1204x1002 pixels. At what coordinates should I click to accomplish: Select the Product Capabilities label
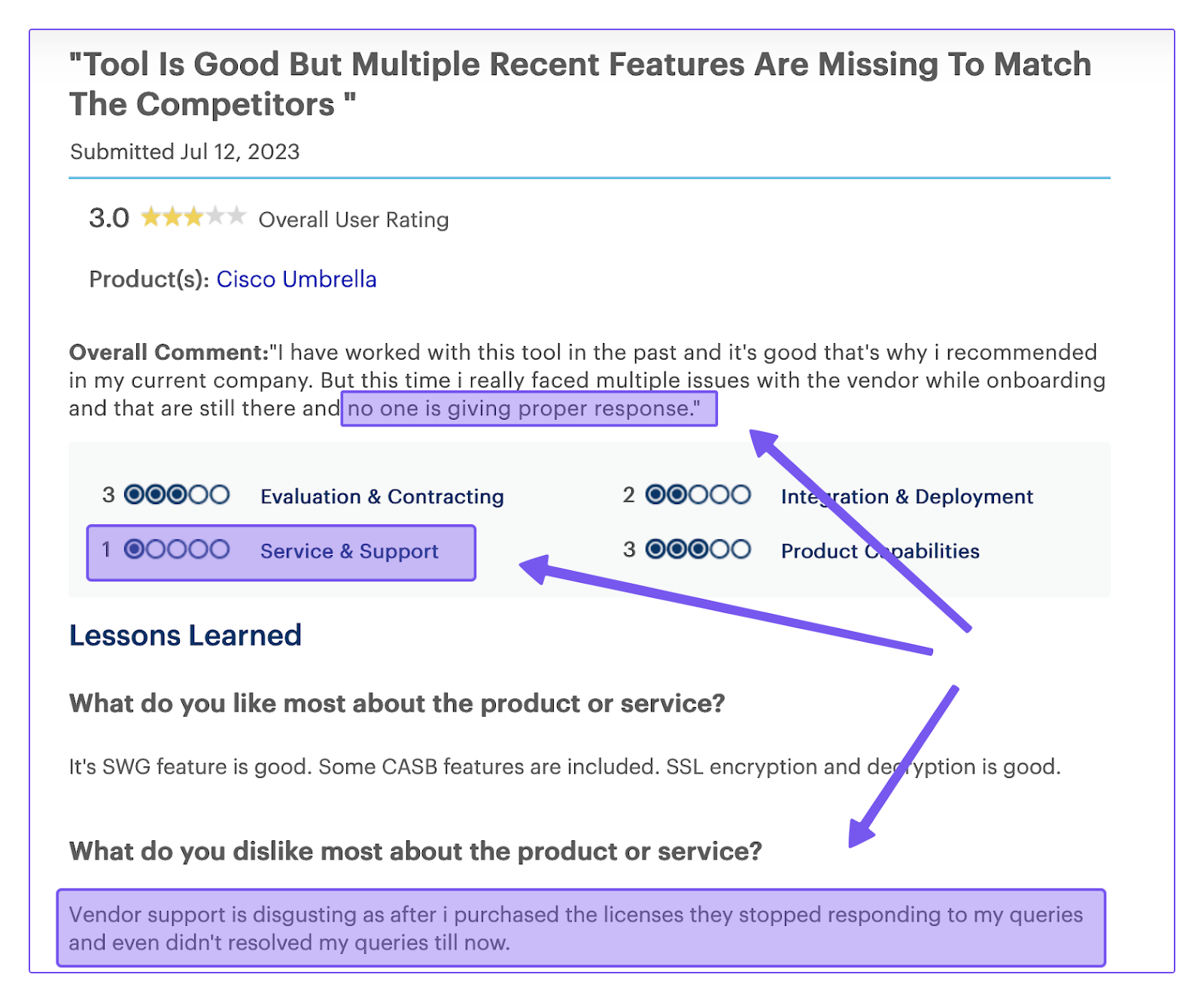click(880, 551)
